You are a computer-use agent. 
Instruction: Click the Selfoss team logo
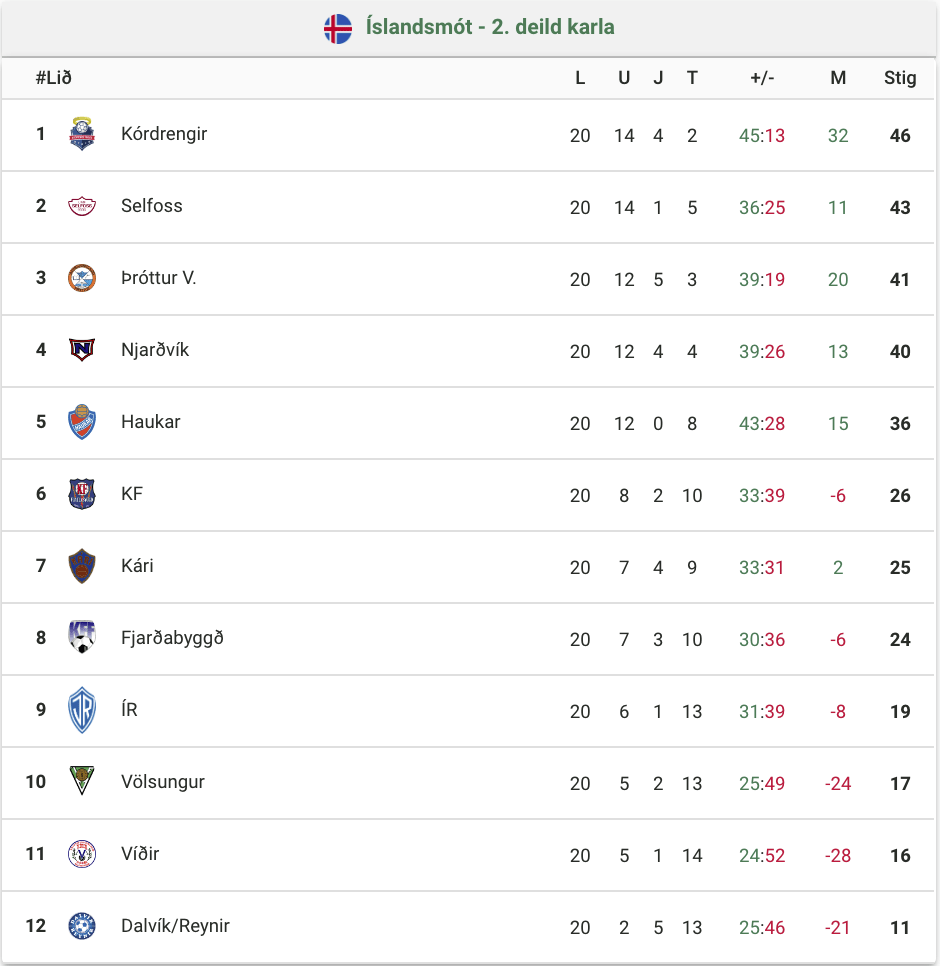(x=82, y=206)
